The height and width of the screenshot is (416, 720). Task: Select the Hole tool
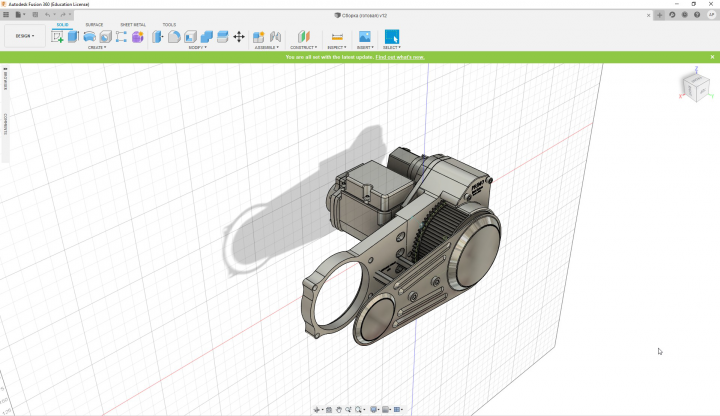coord(106,37)
